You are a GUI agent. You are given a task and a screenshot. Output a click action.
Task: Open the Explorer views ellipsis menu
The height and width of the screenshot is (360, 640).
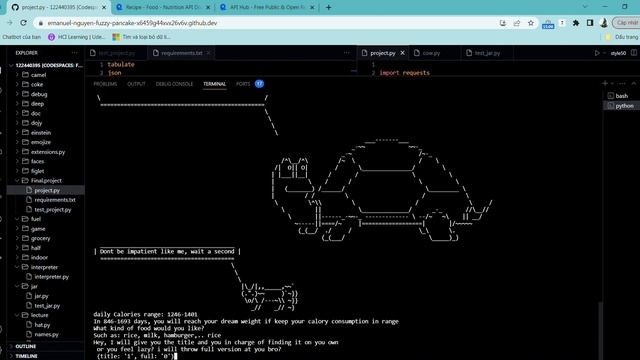point(74,53)
